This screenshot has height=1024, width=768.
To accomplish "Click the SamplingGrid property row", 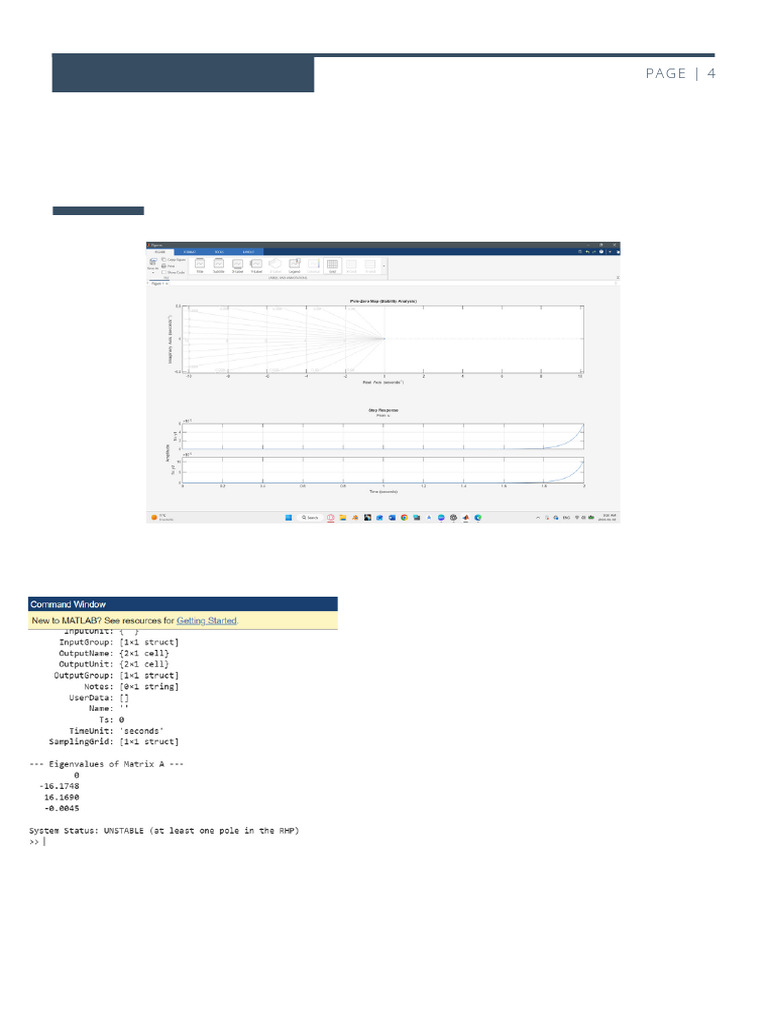I will pyautogui.click(x=114, y=742).
